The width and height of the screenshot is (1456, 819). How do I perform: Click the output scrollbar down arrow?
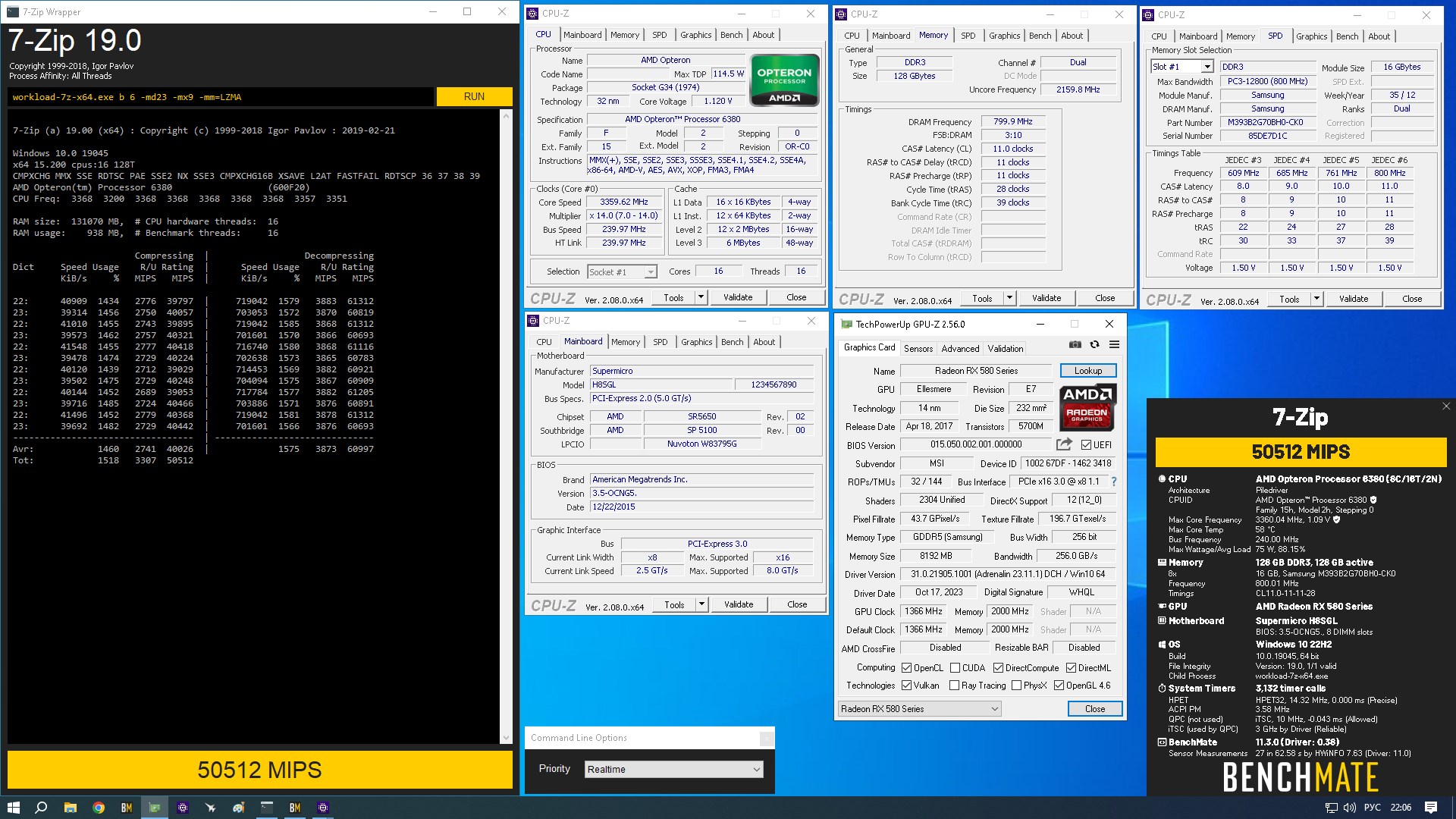click(x=506, y=737)
